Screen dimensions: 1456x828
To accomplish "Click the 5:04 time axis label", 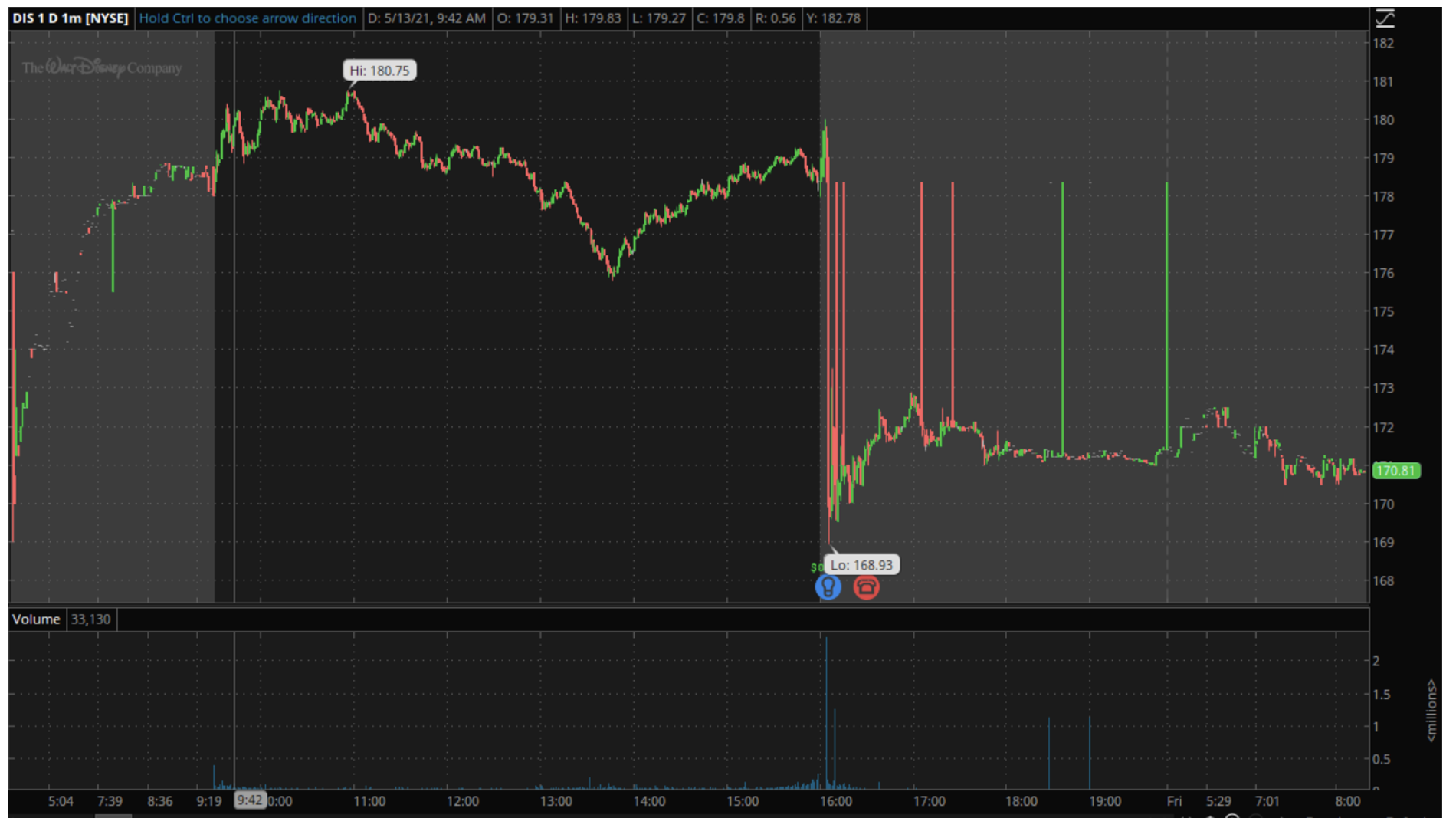I will (x=61, y=801).
